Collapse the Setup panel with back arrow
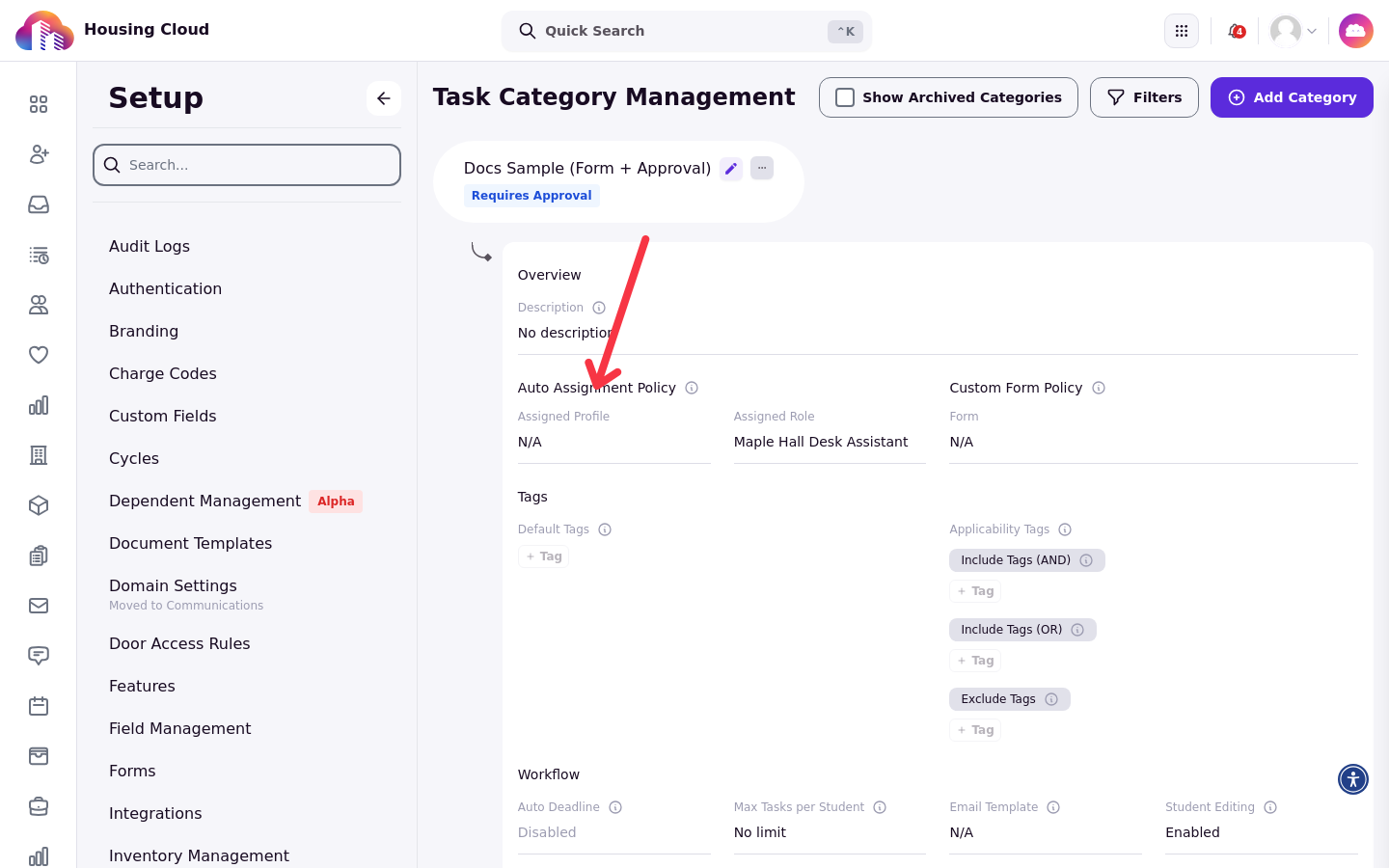 coord(384,98)
